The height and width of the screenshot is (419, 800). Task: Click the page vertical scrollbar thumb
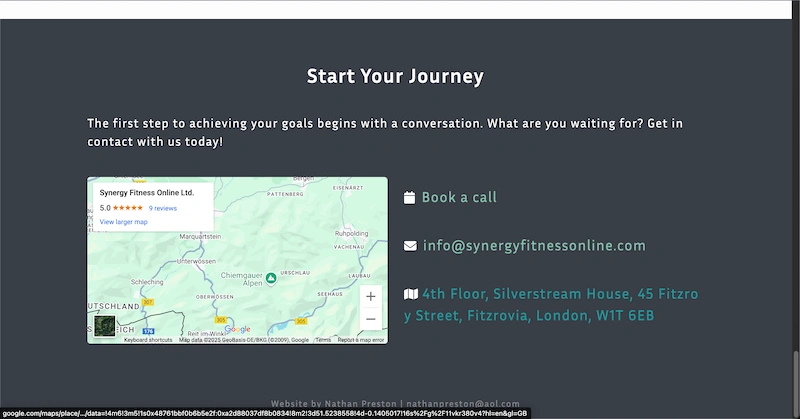[x=796, y=384]
